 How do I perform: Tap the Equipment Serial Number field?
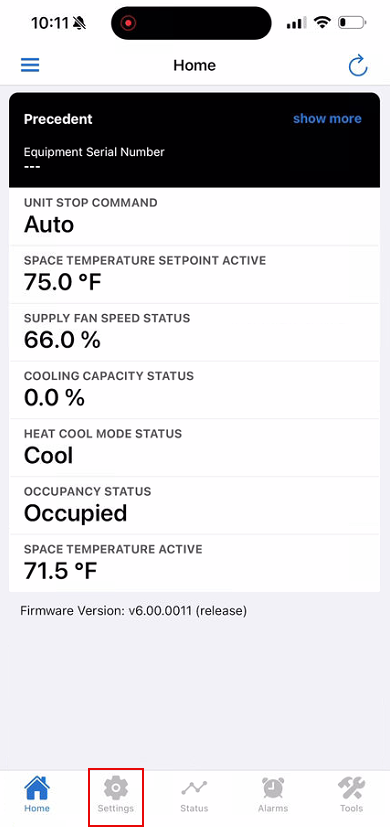(x=94, y=159)
